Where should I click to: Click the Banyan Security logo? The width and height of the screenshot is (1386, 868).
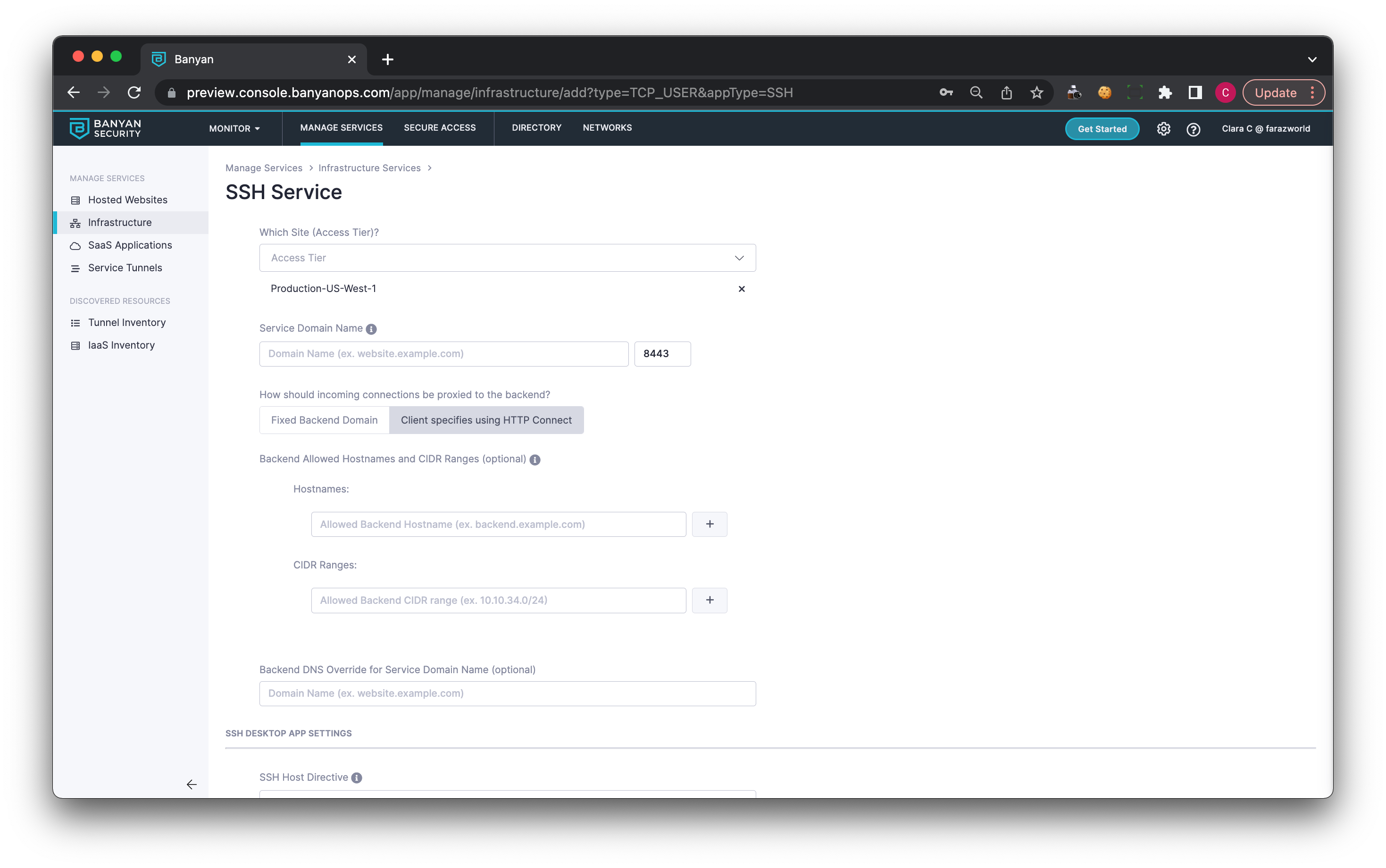[105, 129]
